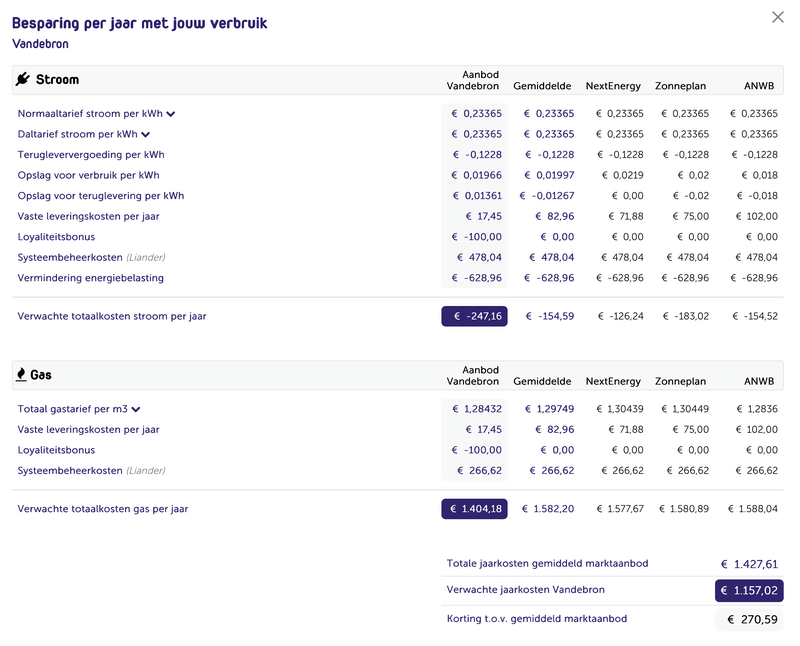Click ANWB stroom total -154,52
Screen dimensions: 800x646
click(755, 316)
